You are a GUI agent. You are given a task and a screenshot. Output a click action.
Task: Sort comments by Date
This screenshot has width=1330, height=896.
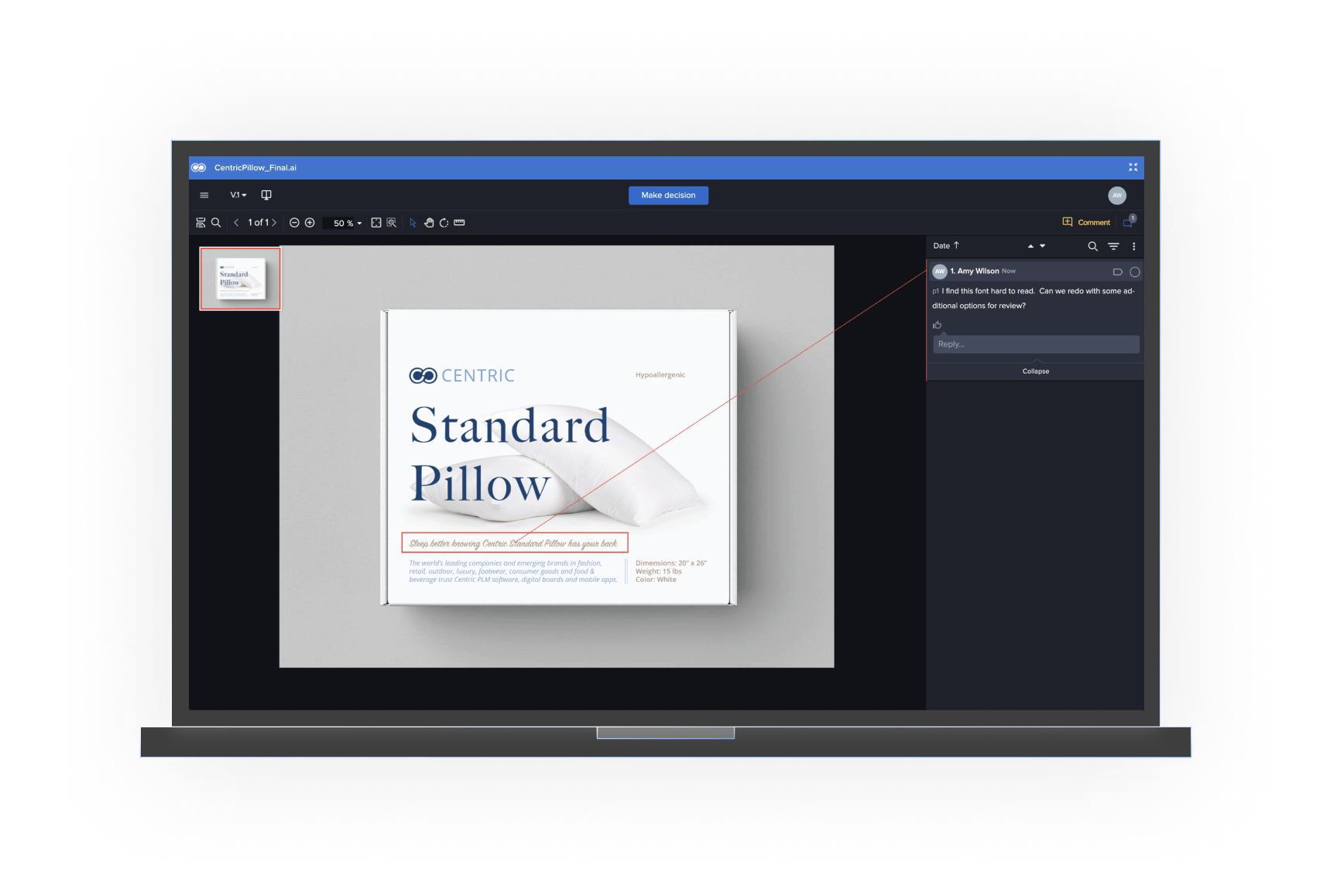tap(946, 246)
